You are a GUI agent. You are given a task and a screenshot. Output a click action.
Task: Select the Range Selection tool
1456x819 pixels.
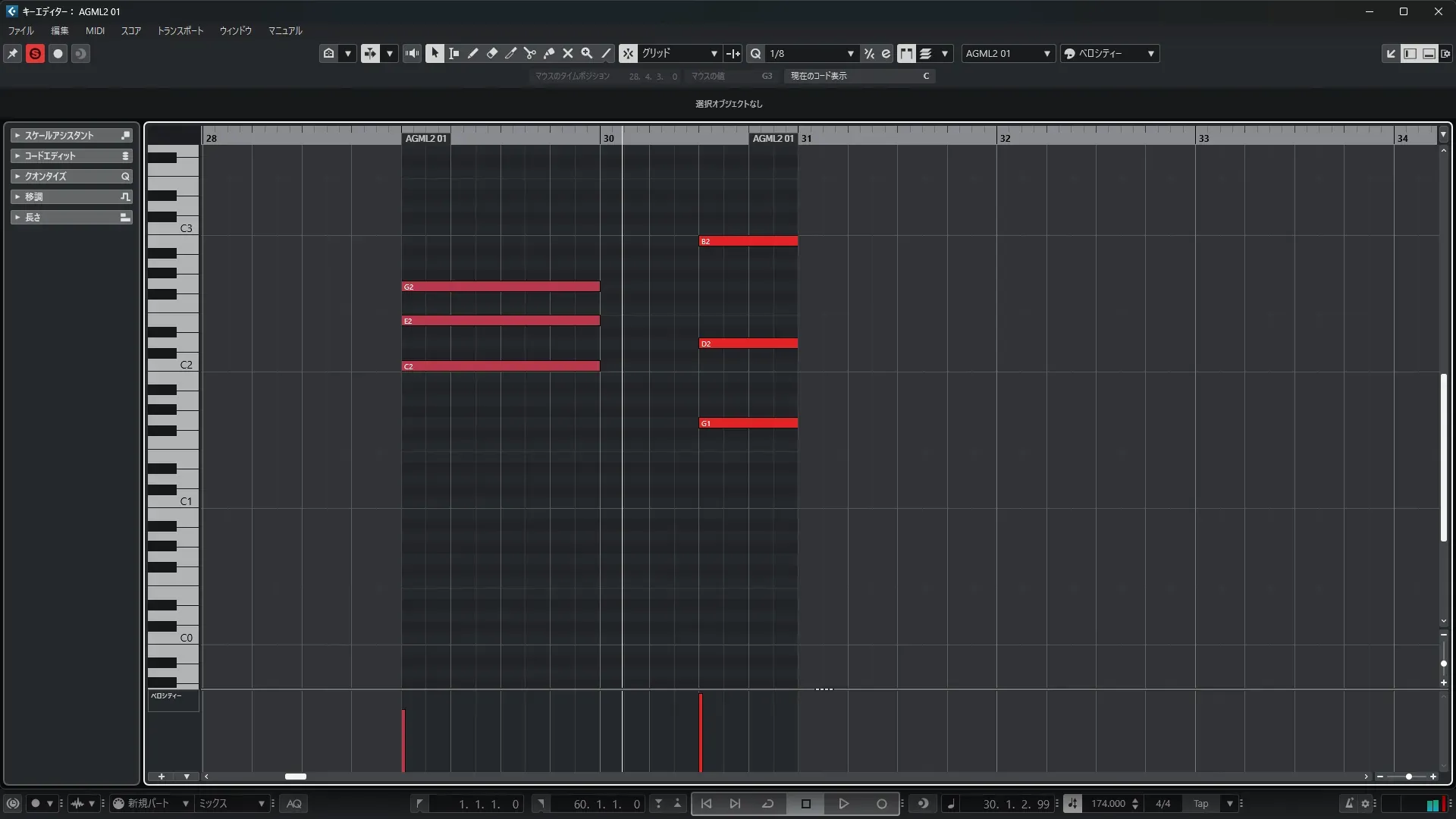coord(453,54)
